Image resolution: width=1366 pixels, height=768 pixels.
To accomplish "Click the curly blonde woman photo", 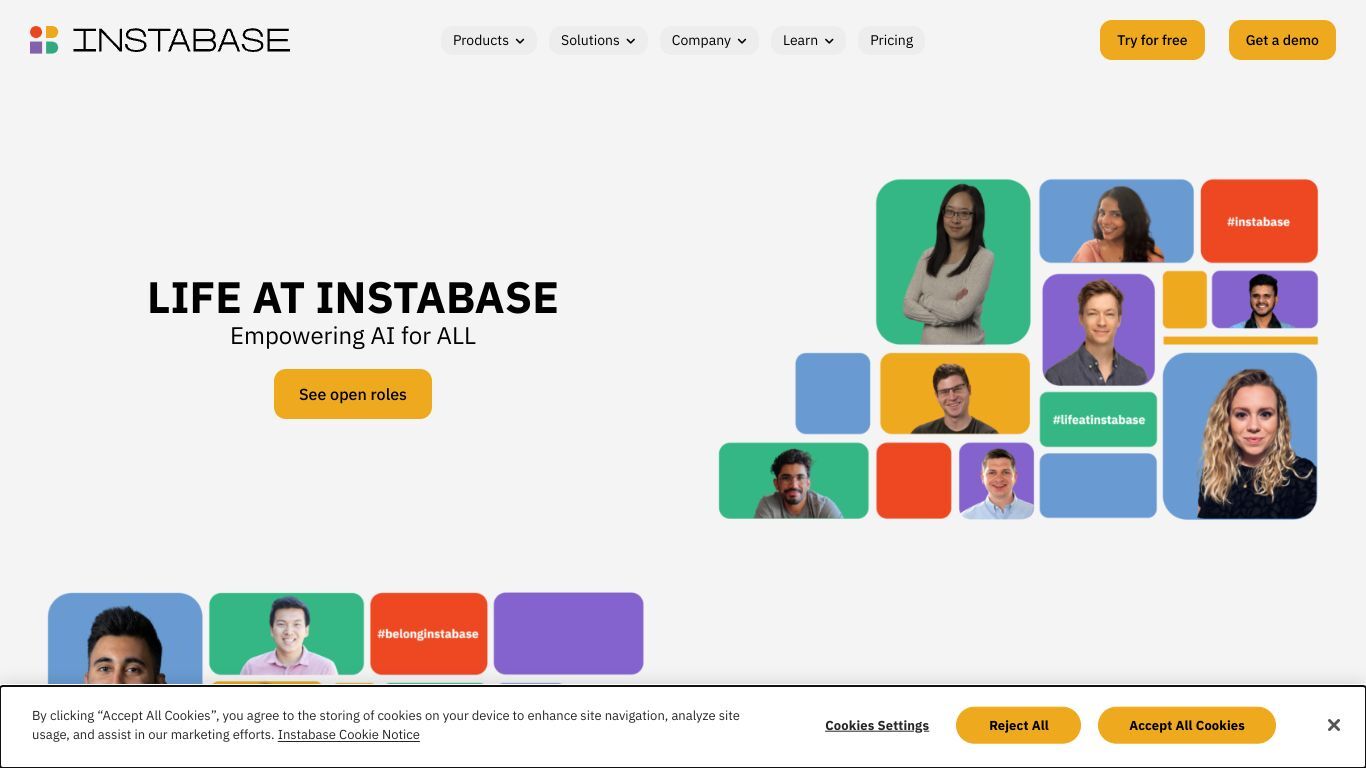I will [x=1240, y=436].
